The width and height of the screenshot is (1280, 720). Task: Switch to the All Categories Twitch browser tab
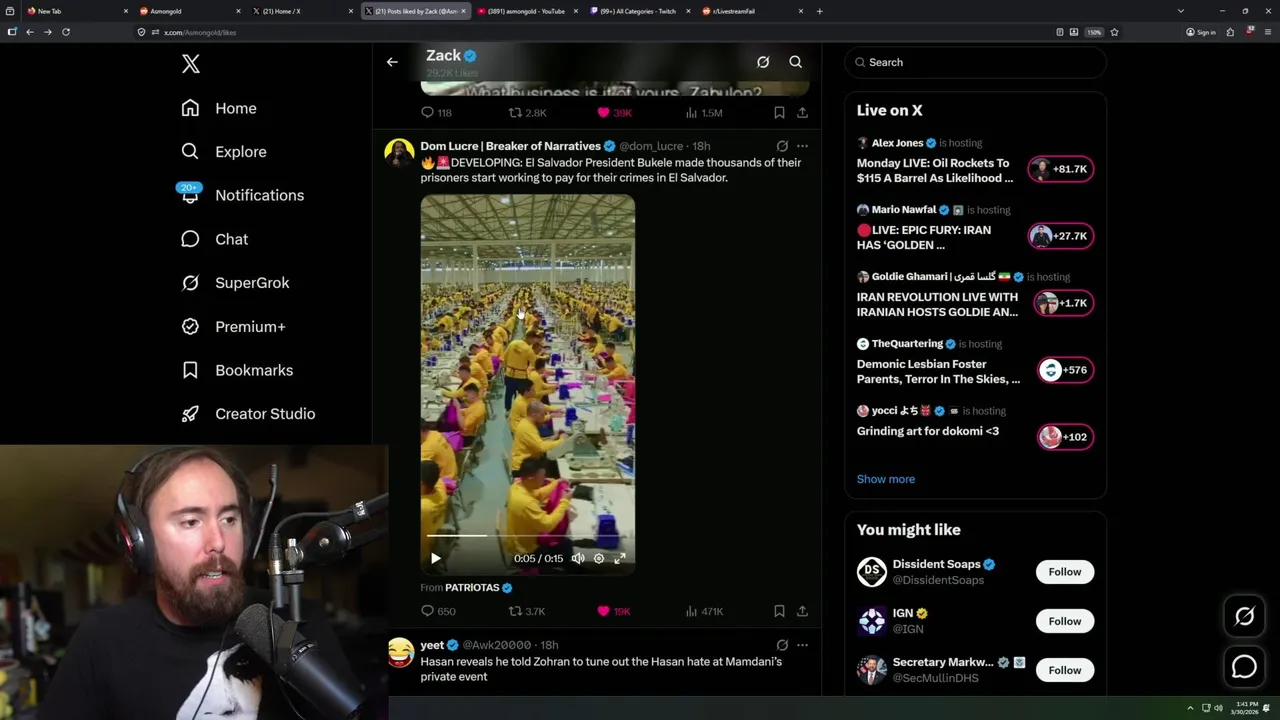(640, 11)
